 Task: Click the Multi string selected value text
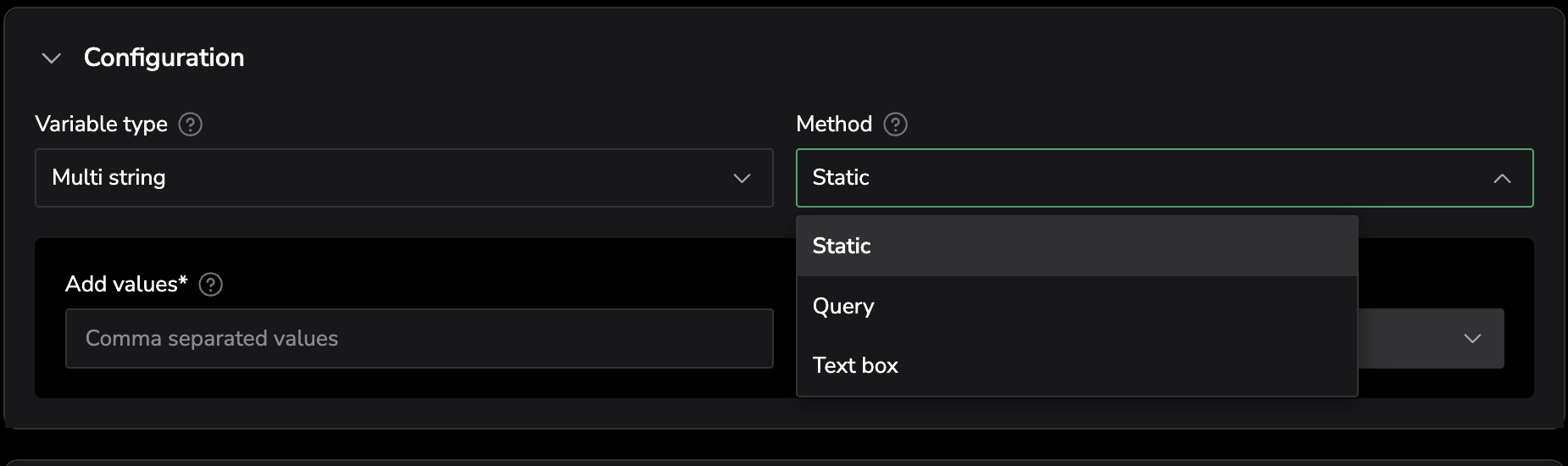(108, 178)
